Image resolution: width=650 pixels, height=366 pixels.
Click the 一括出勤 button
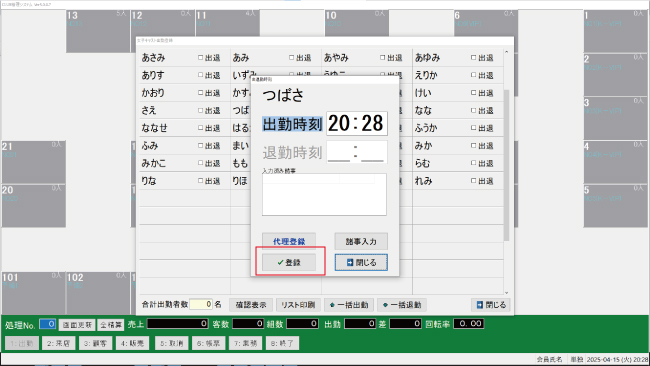point(349,305)
